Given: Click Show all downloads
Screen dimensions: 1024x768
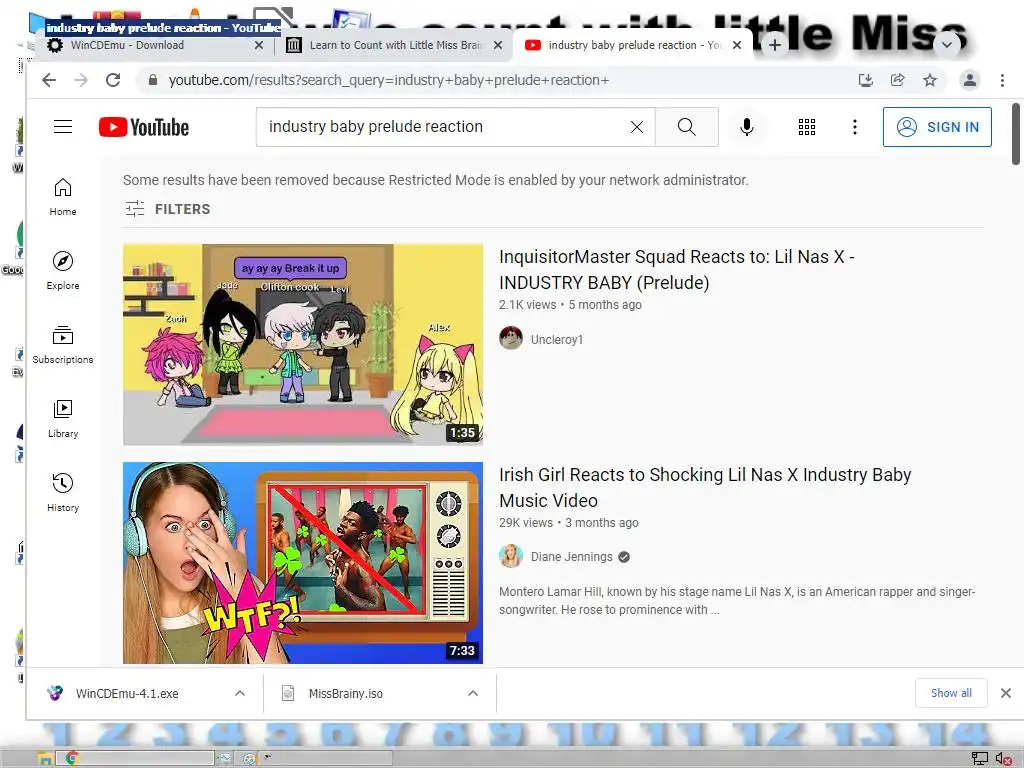Looking at the screenshot, I should (x=951, y=693).
